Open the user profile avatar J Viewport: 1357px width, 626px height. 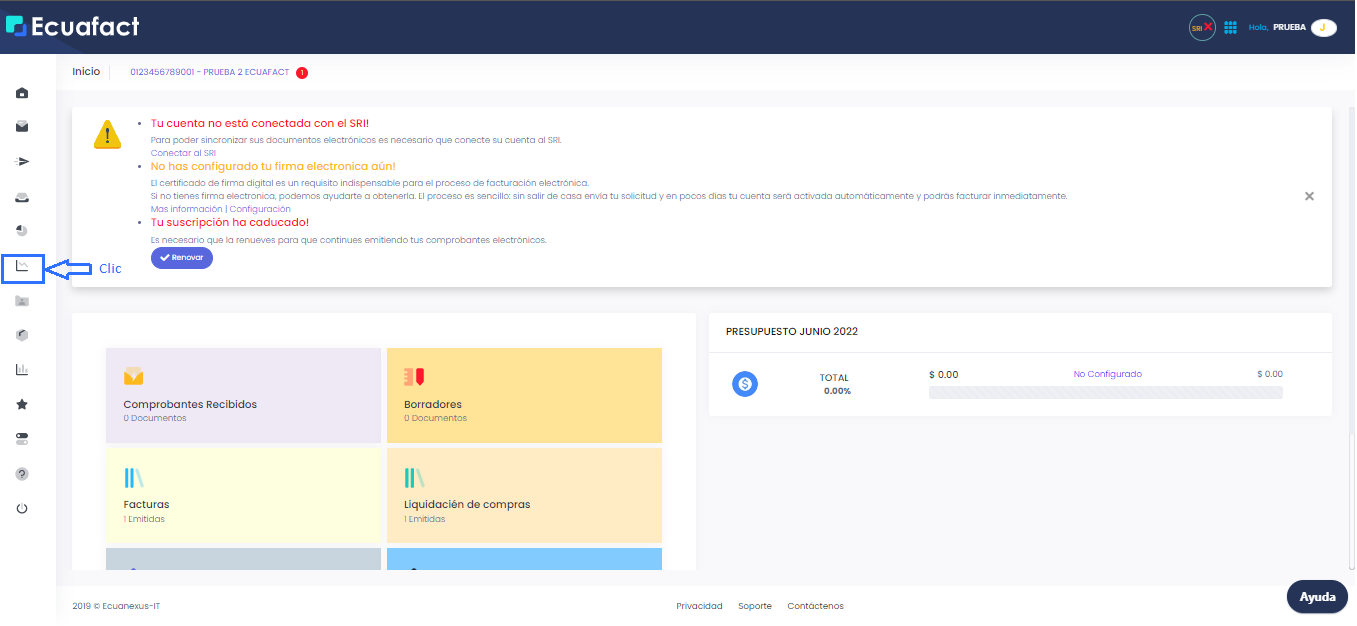click(x=1324, y=27)
